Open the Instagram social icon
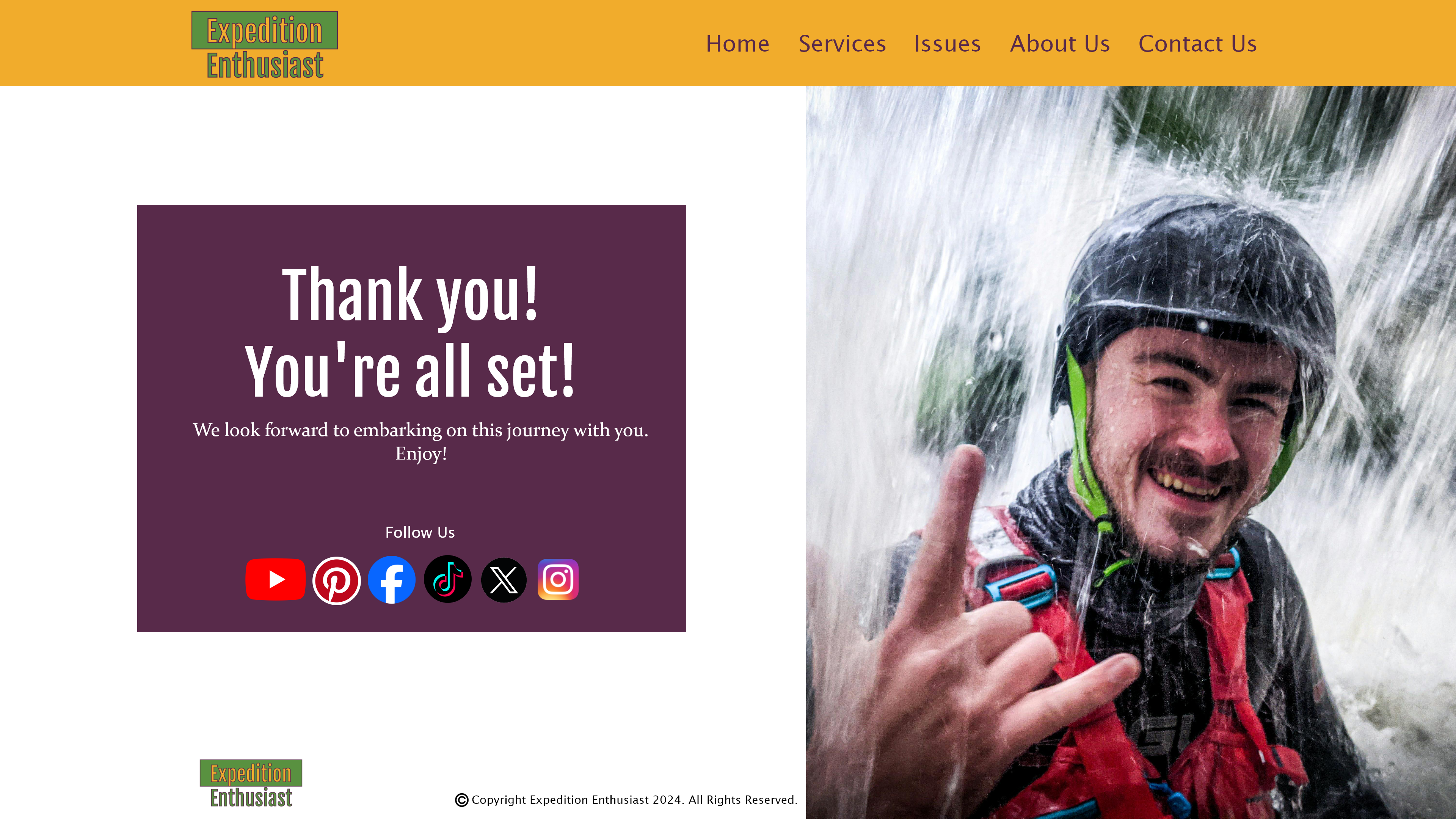 coord(558,579)
